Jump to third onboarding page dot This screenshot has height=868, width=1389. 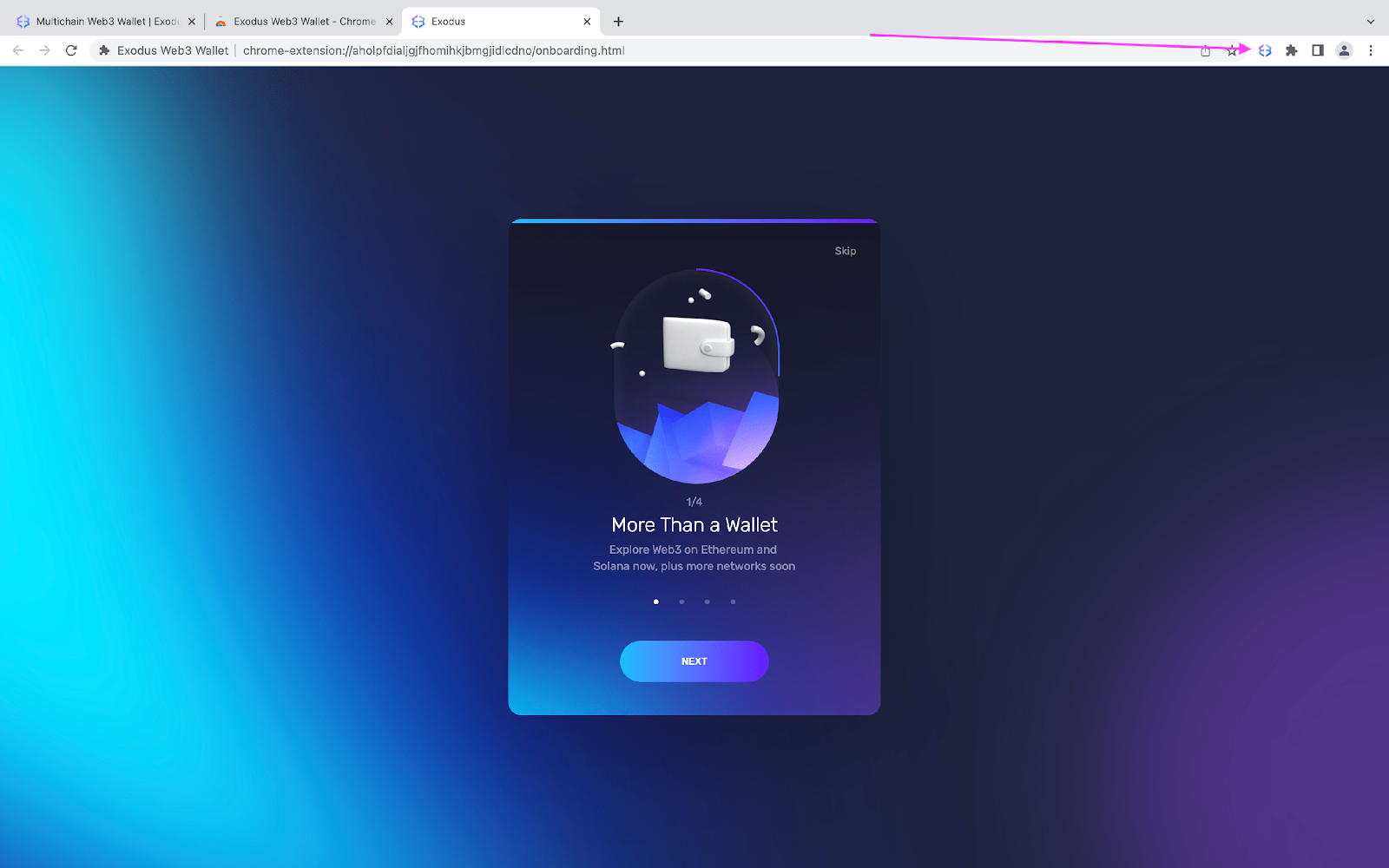coord(708,602)
